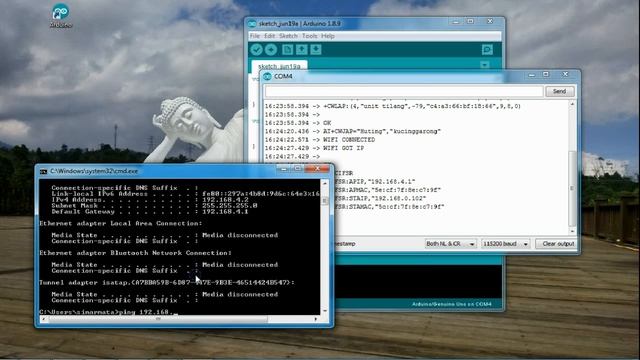Open the File menu in Arduino IDE
Viewport: 640px width, 360px height.
pyautogui.click(x=255, y=36)
